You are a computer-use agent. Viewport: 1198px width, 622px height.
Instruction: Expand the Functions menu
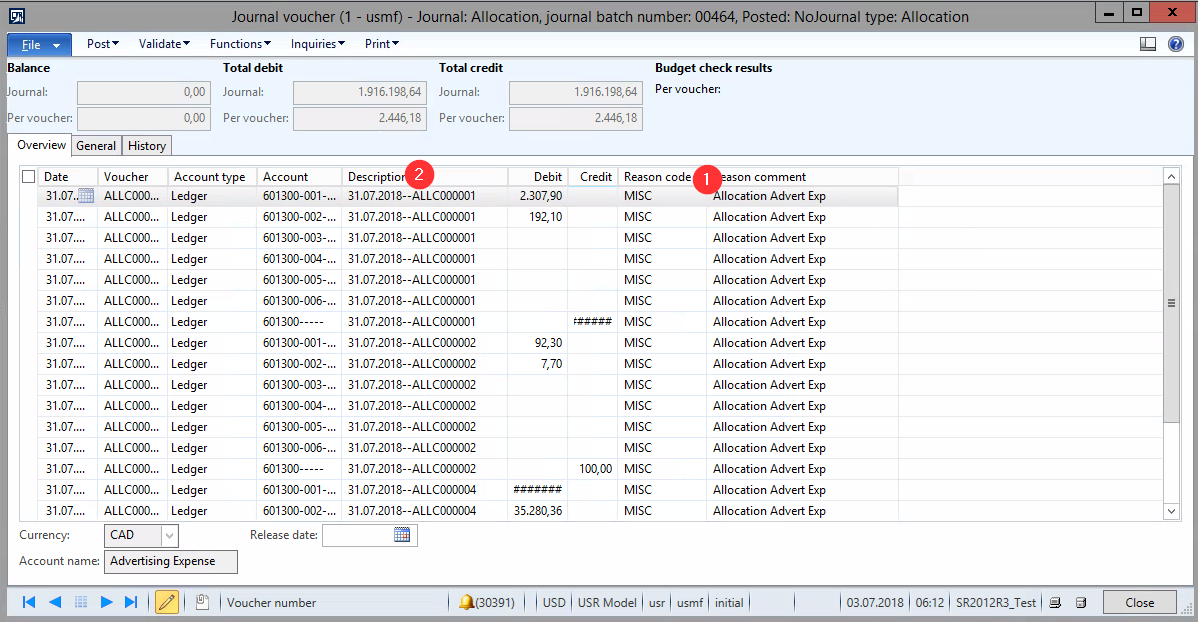(x=240, y=44)
